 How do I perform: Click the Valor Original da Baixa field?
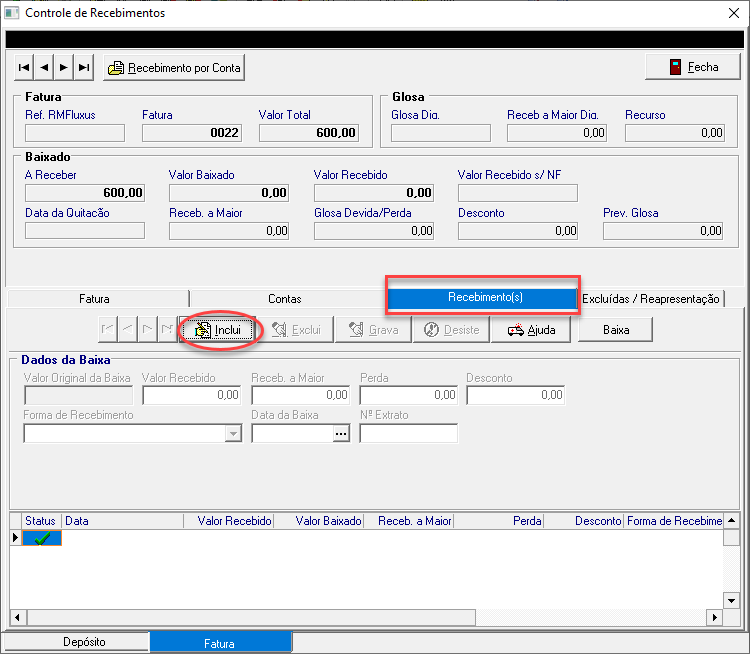click(x=78, y=395)
